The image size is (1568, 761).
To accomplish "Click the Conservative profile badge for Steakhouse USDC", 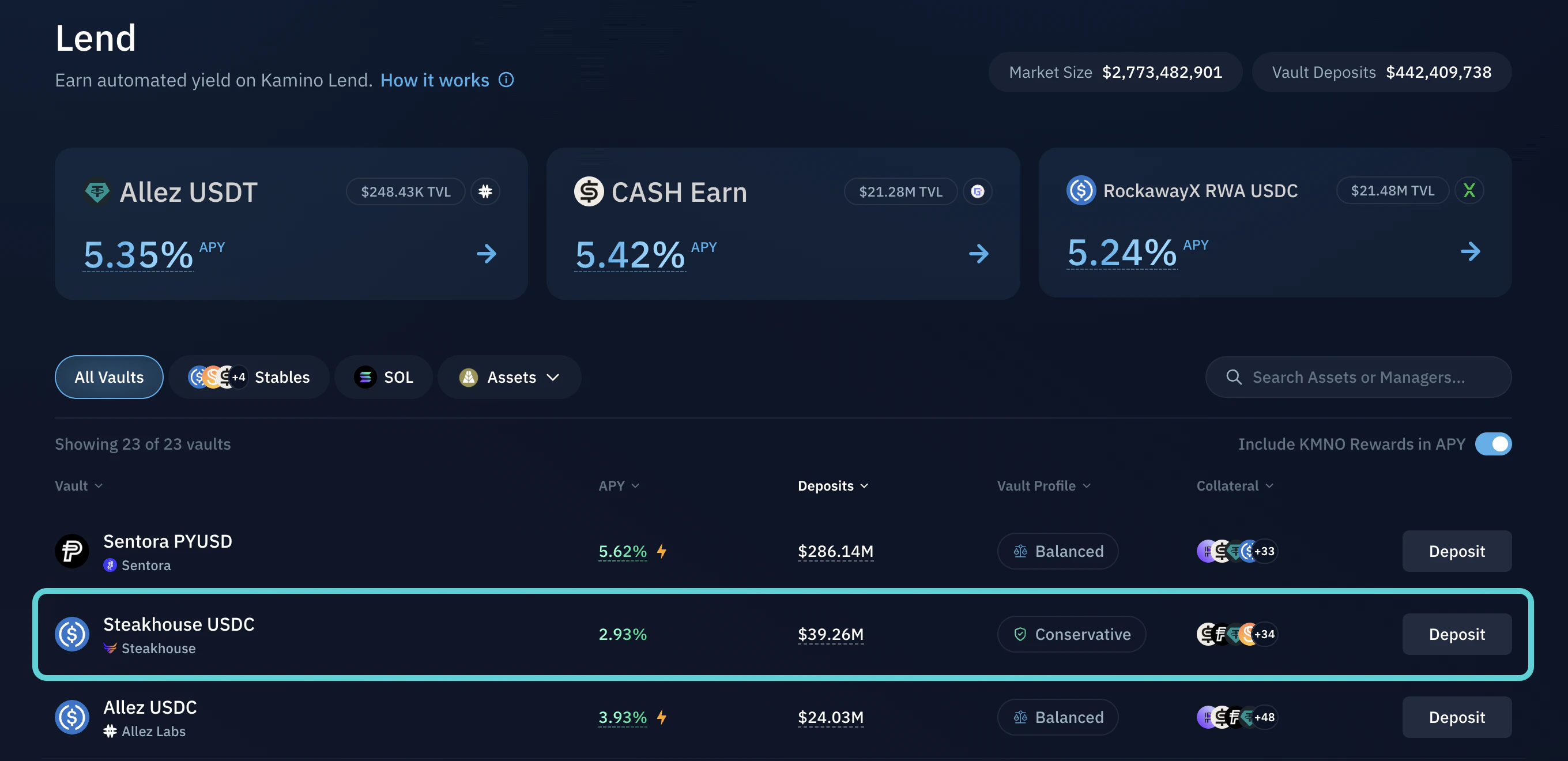I will coord(1071,634).
